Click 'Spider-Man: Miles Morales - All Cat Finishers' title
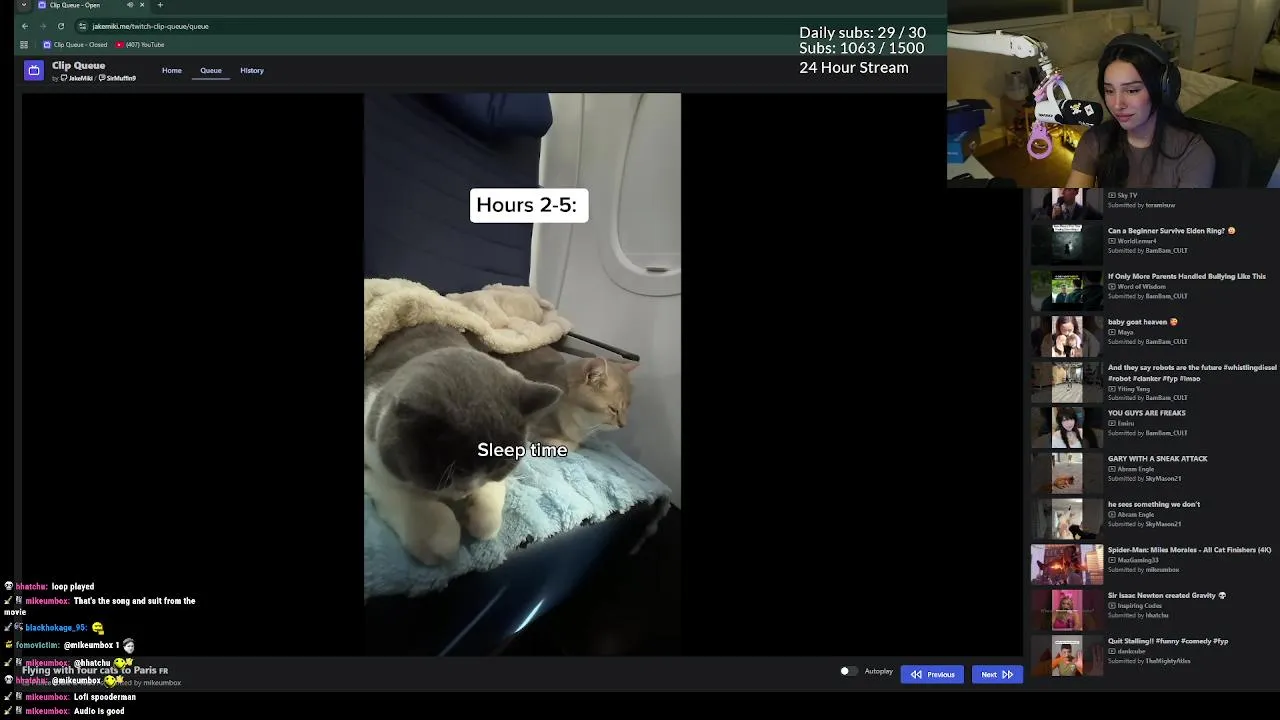 point(1190,550)
